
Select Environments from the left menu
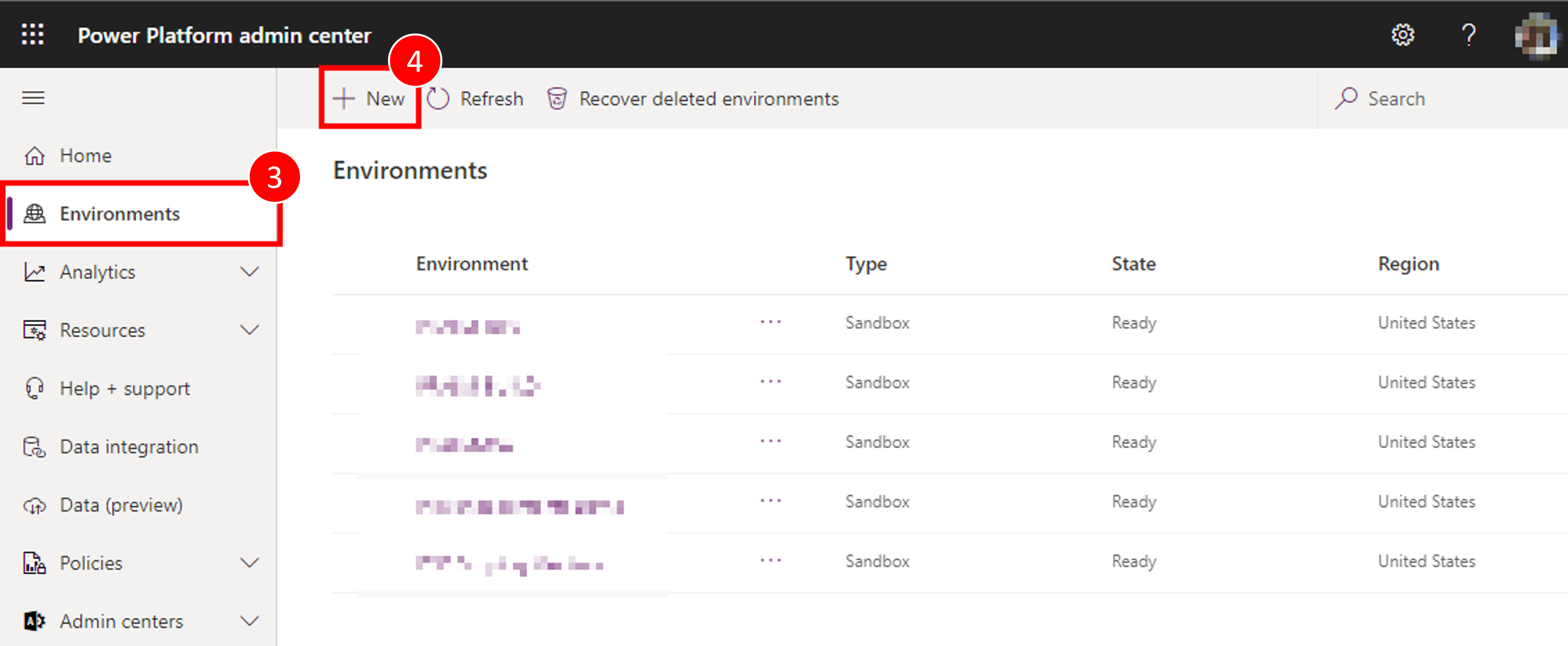click(x=120, y=213)
